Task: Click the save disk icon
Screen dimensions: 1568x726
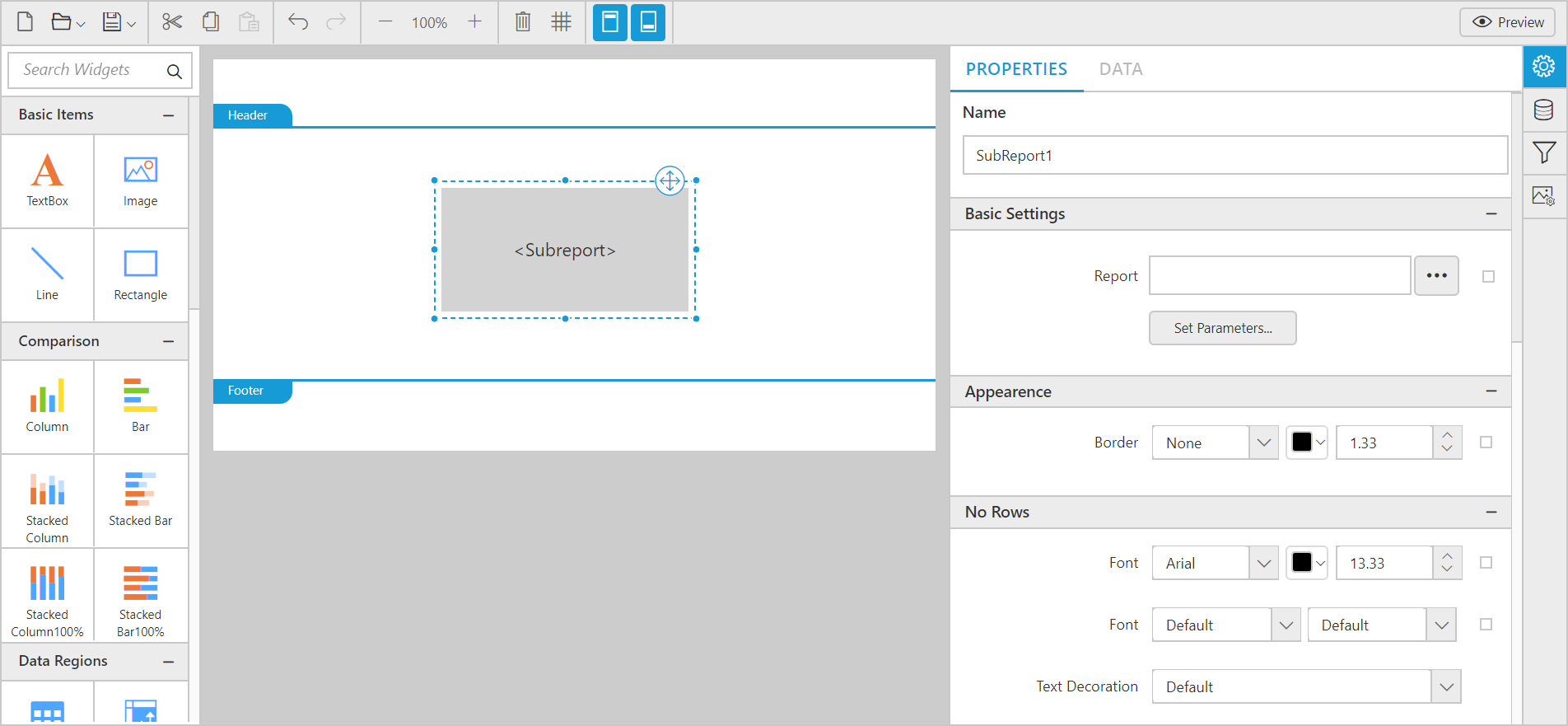Action: coord(112,22)
